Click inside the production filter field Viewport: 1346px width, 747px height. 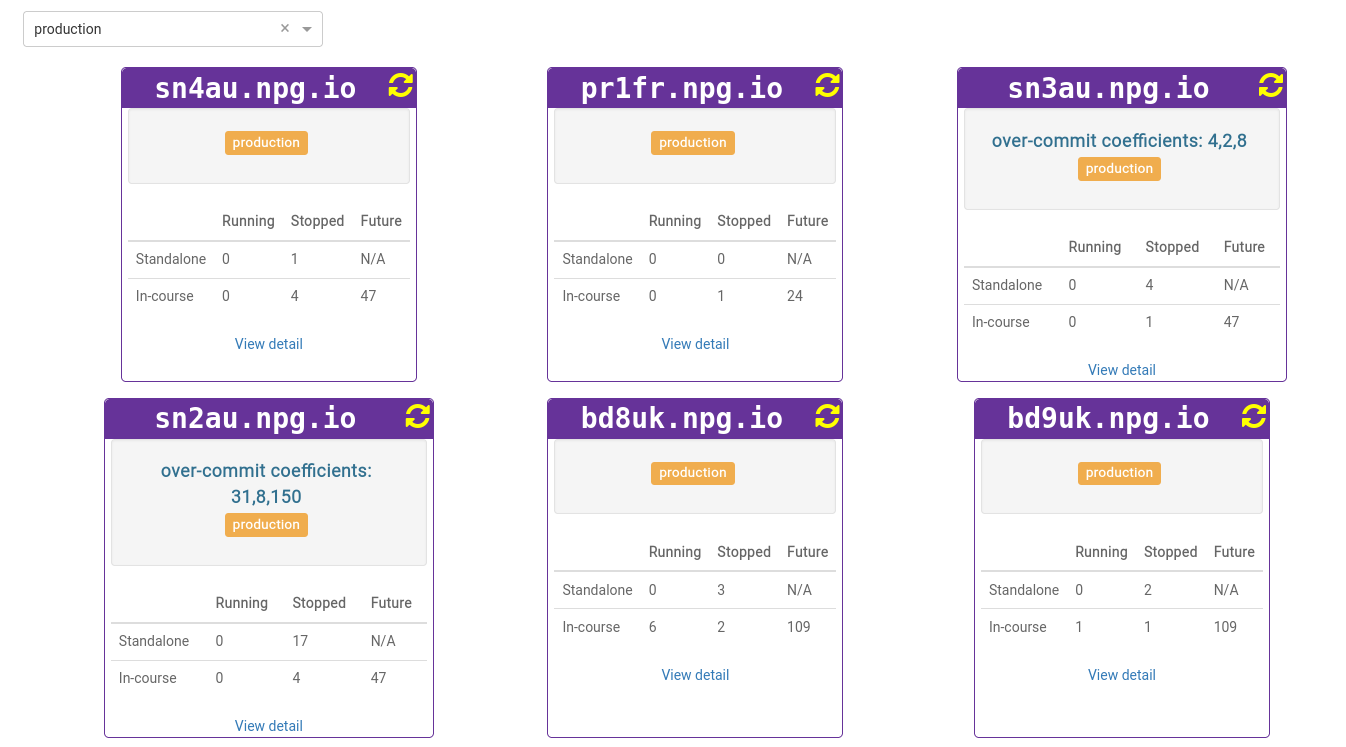pyautogui.click(x=173, y=29)
